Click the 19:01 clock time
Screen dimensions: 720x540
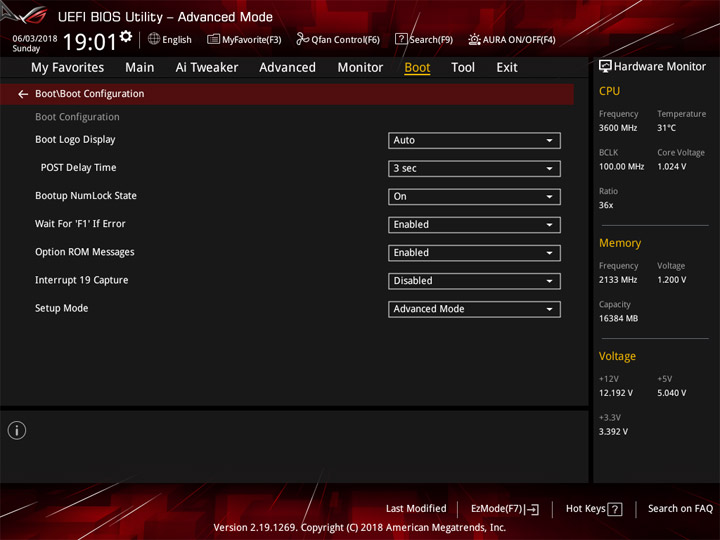(90, 42)
